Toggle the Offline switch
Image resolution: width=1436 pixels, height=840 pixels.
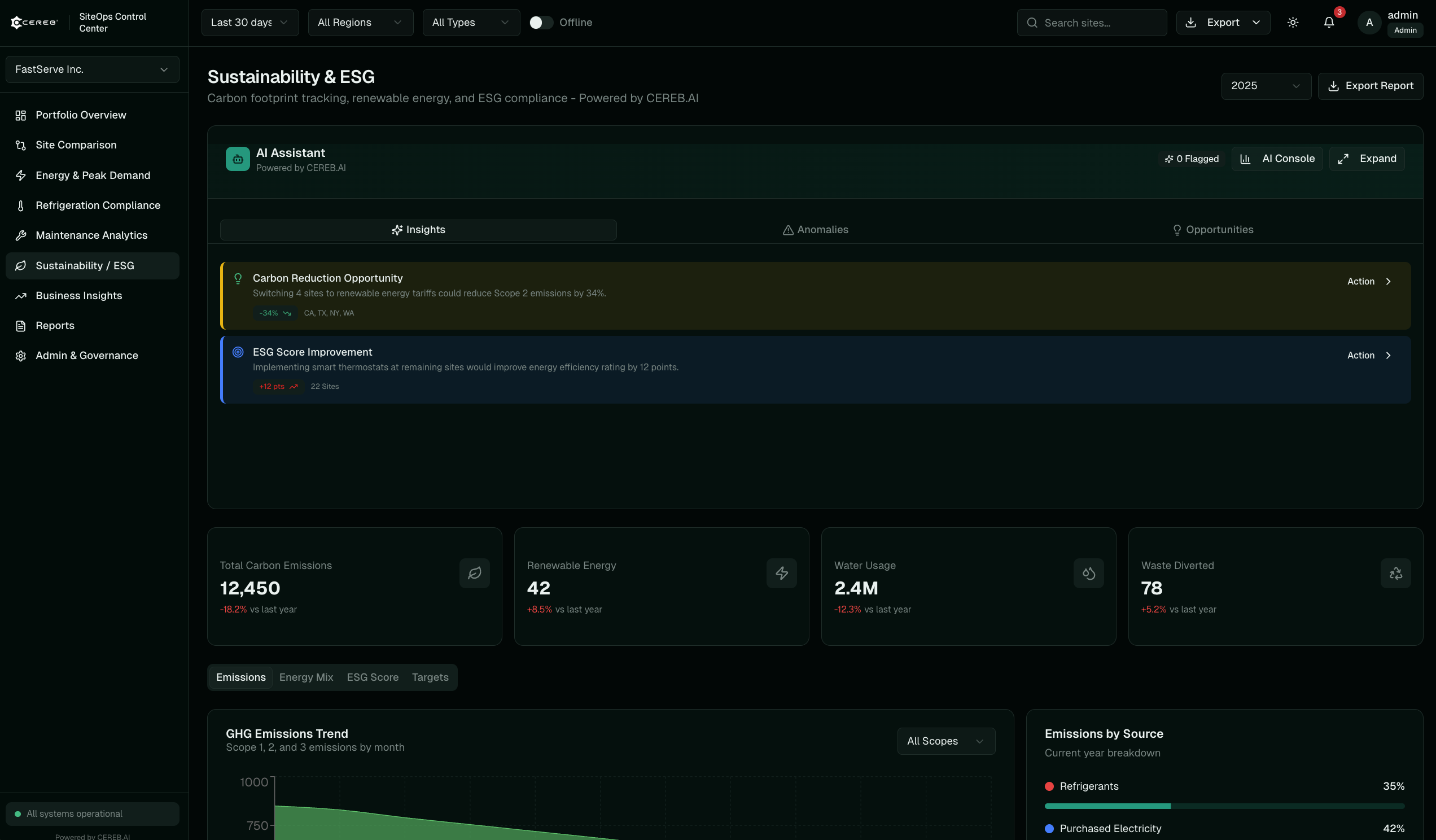tap(541, 23)
